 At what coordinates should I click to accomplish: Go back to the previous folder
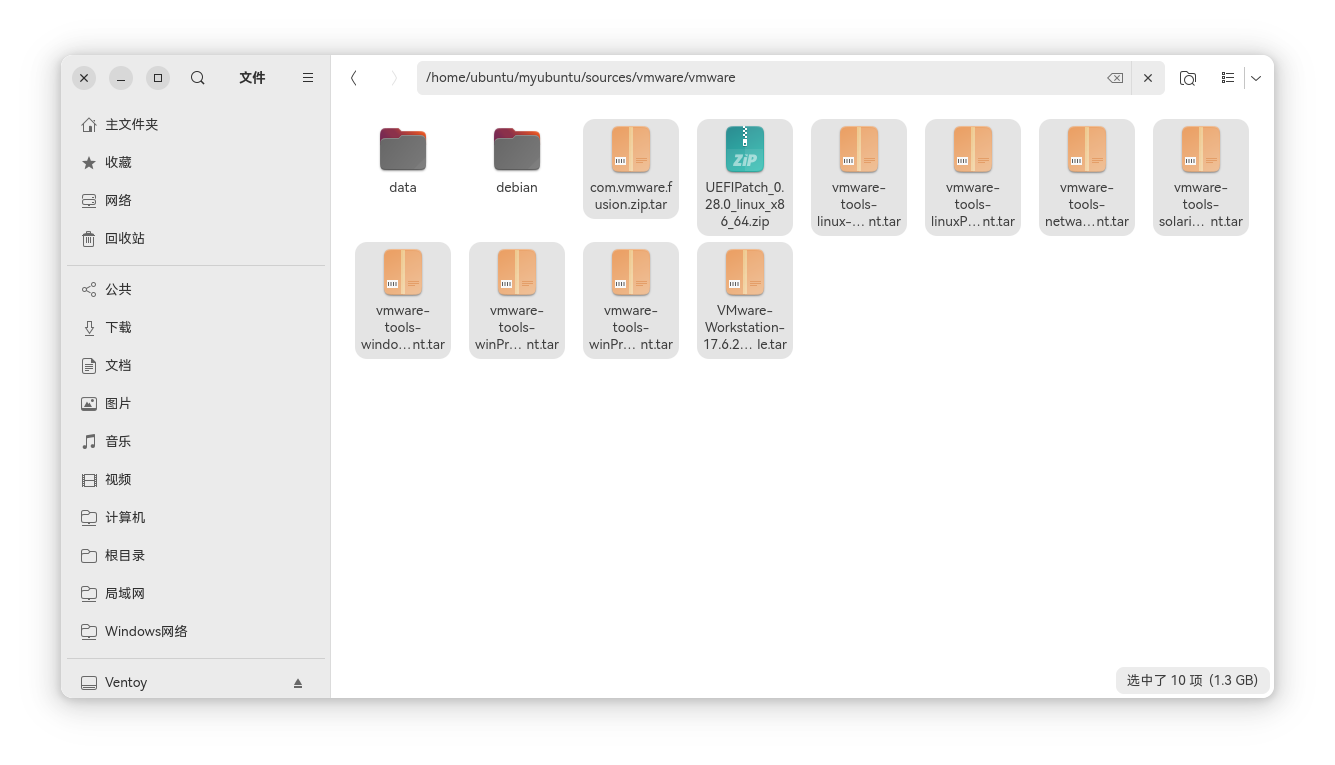click(354, 78)
